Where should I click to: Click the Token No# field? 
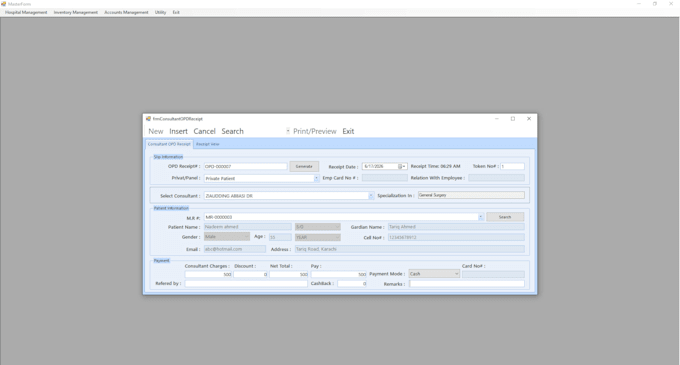coord(512,166)
